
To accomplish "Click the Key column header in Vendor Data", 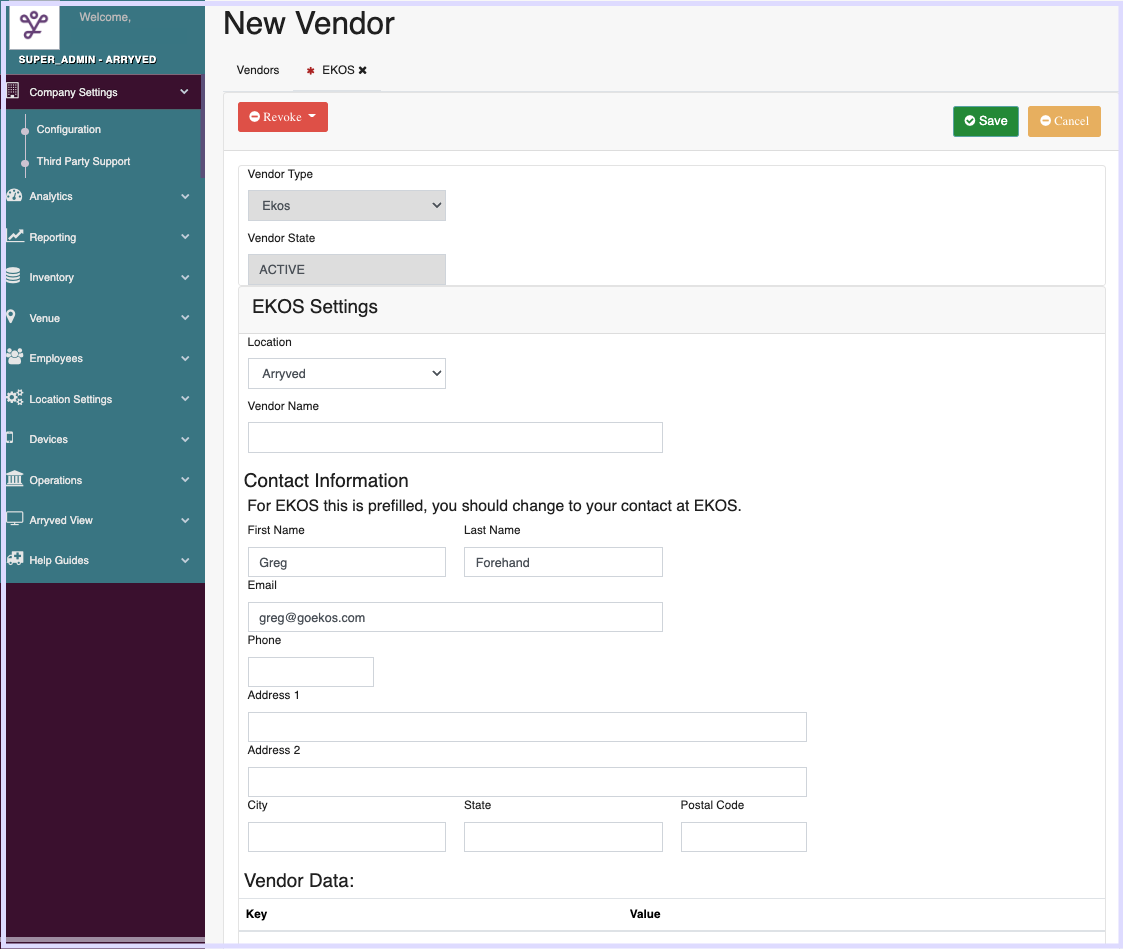I will click(256, 914).
